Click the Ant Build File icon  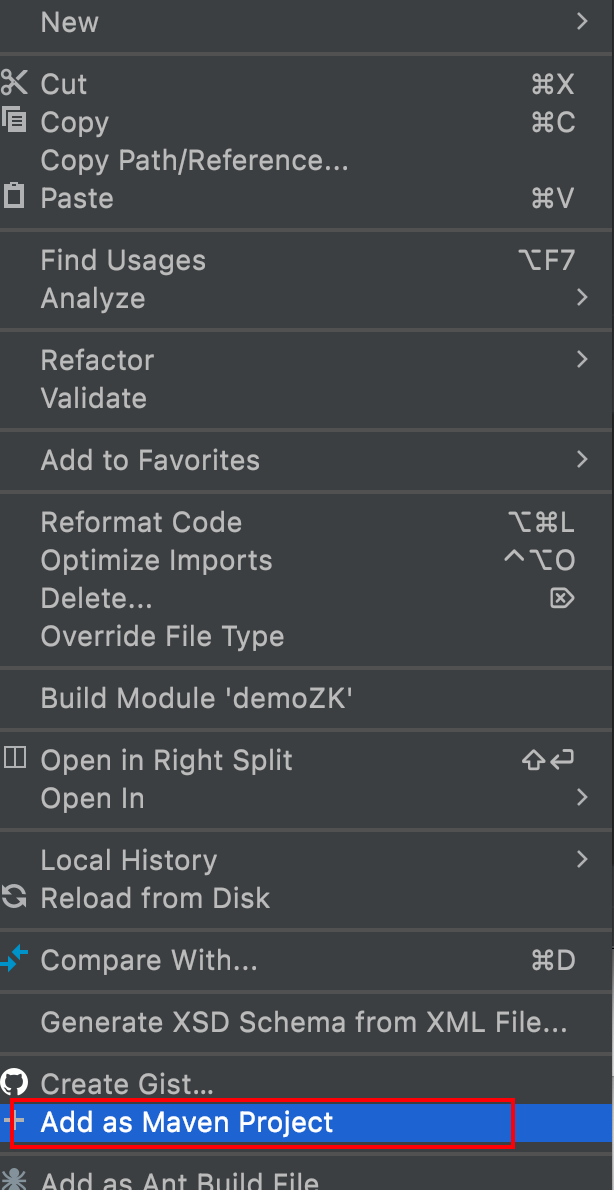click(14, 1181)
